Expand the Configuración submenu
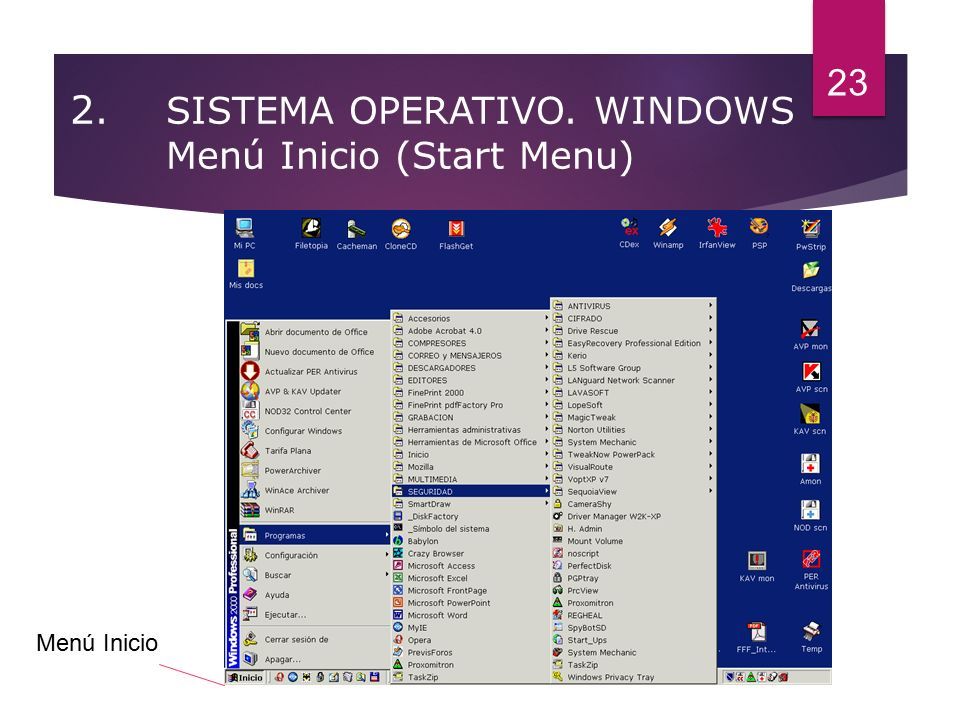960x720 pixels. tap(315, 555)
